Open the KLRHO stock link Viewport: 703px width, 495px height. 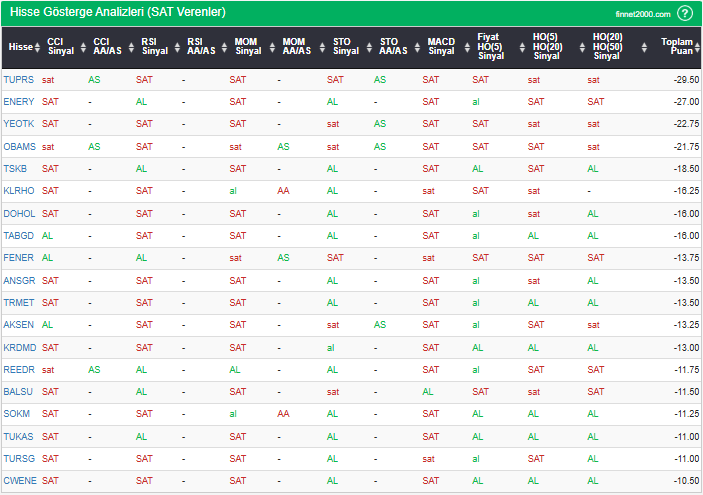[18, 190]
